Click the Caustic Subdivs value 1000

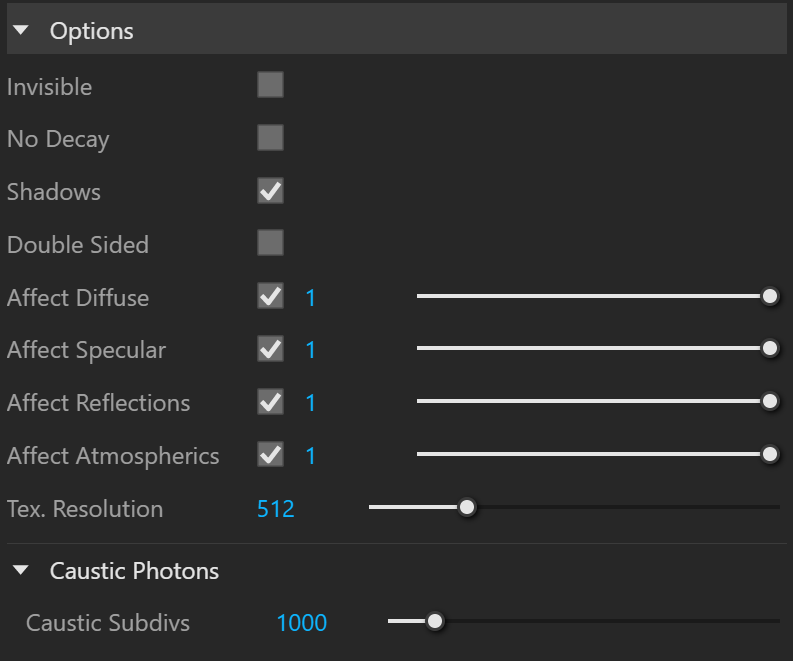[x=302, y=623]
